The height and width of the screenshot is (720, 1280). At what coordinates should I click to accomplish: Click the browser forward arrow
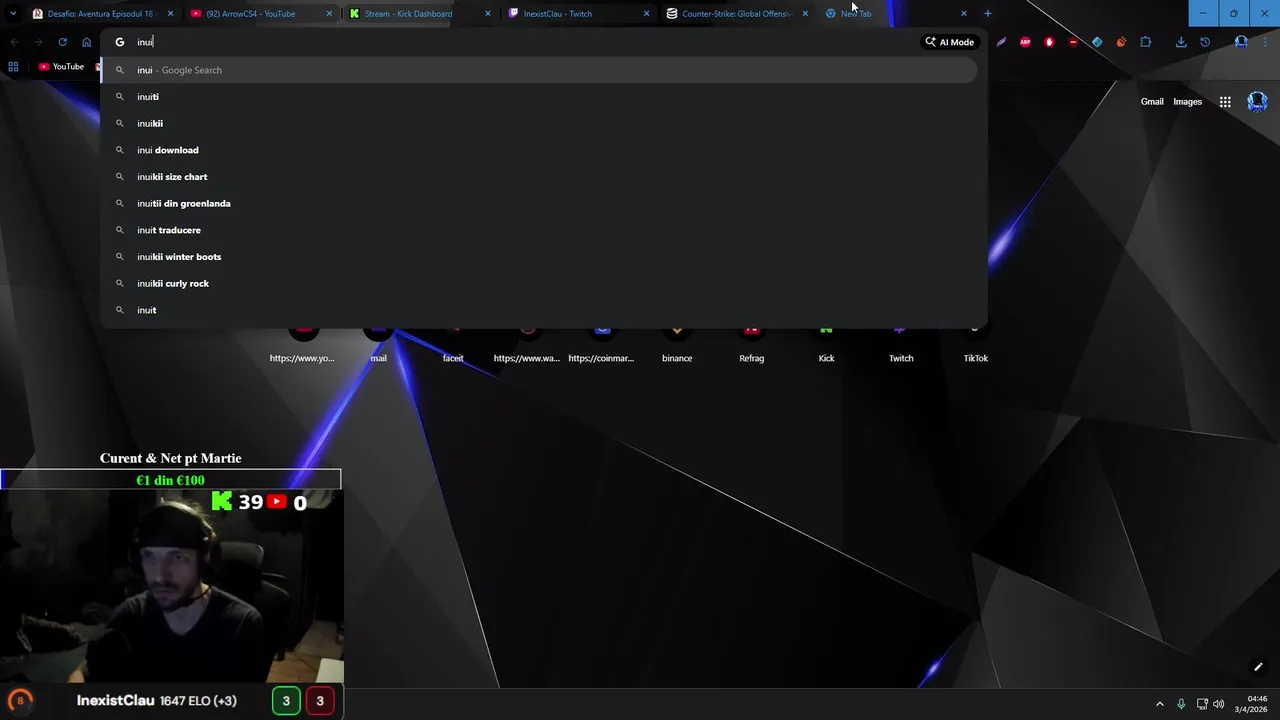click(x=38, y=42)
